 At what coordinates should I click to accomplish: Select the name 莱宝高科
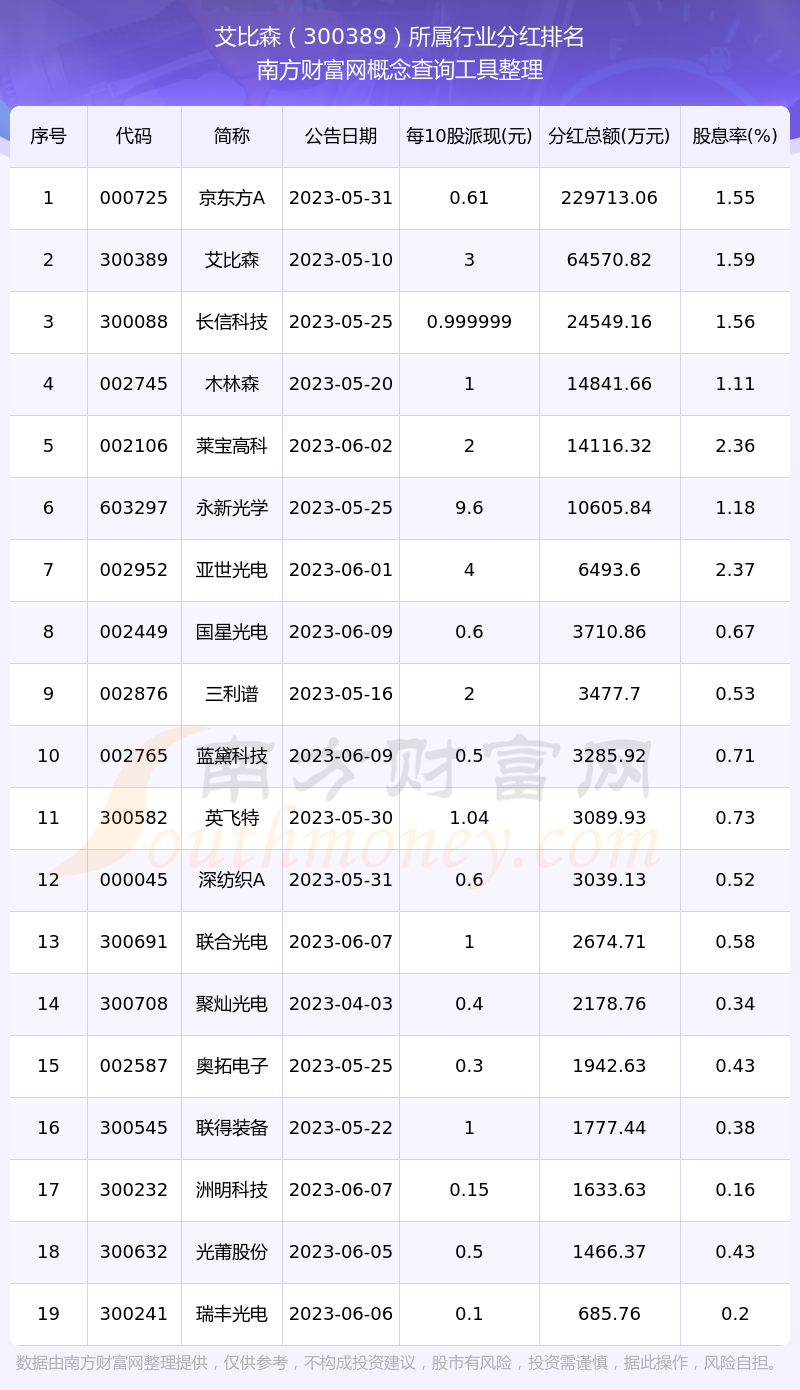[232, 446]
